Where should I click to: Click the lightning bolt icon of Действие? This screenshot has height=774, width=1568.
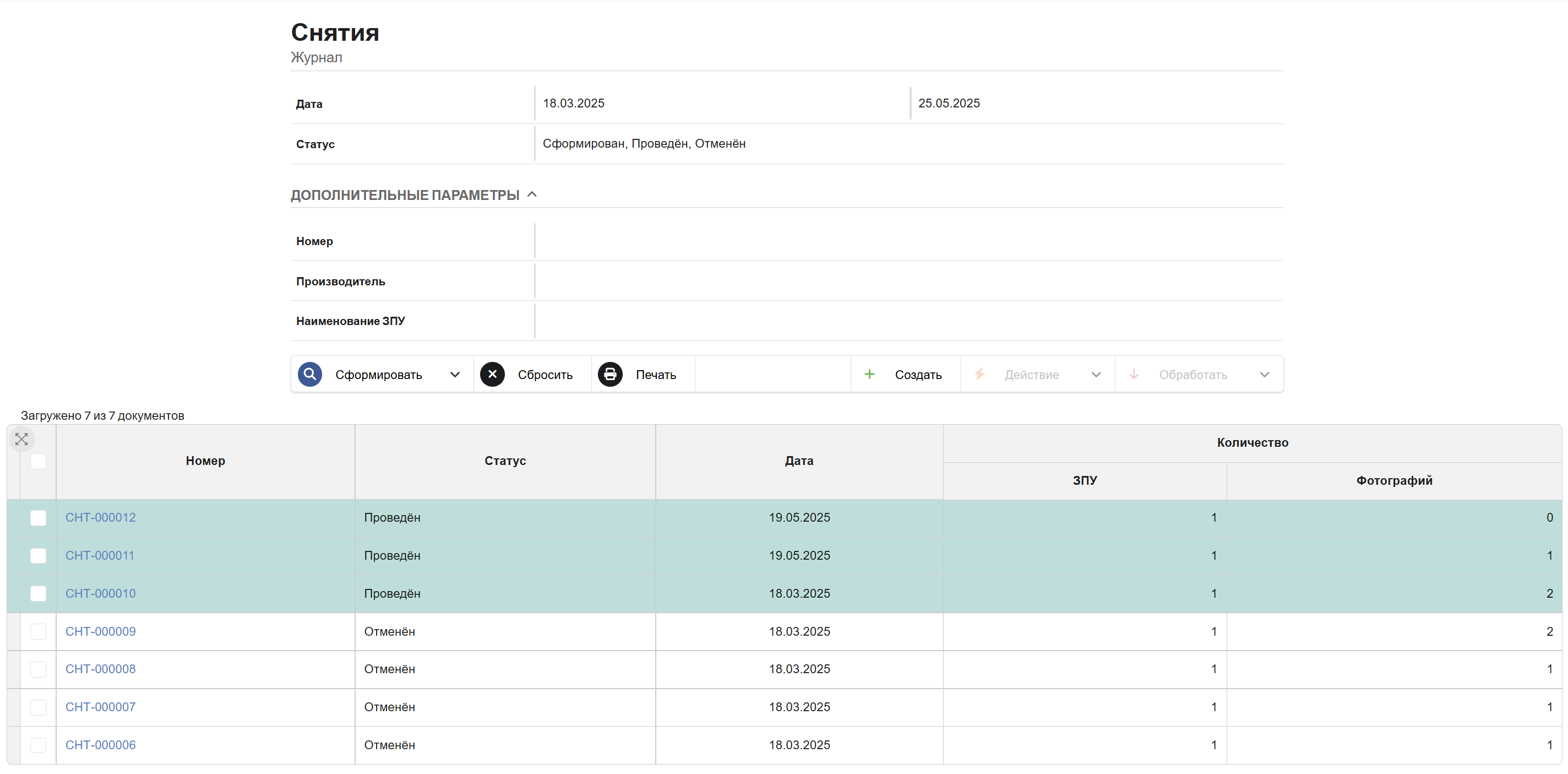(x=979, y=374)
